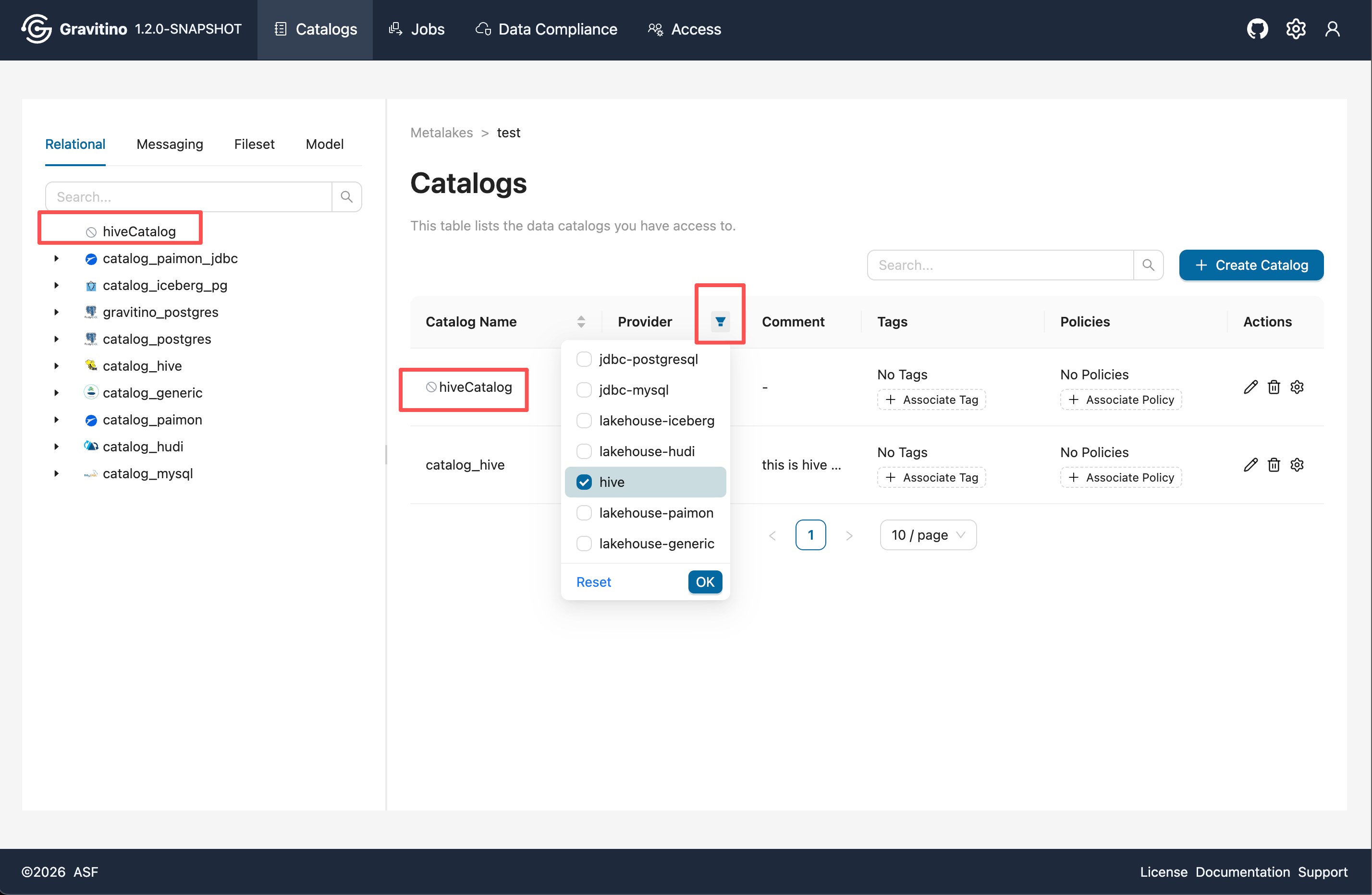Open the user profile icon
Image resolution: width=1372 pixels, height=895 pixels.
1333,28
